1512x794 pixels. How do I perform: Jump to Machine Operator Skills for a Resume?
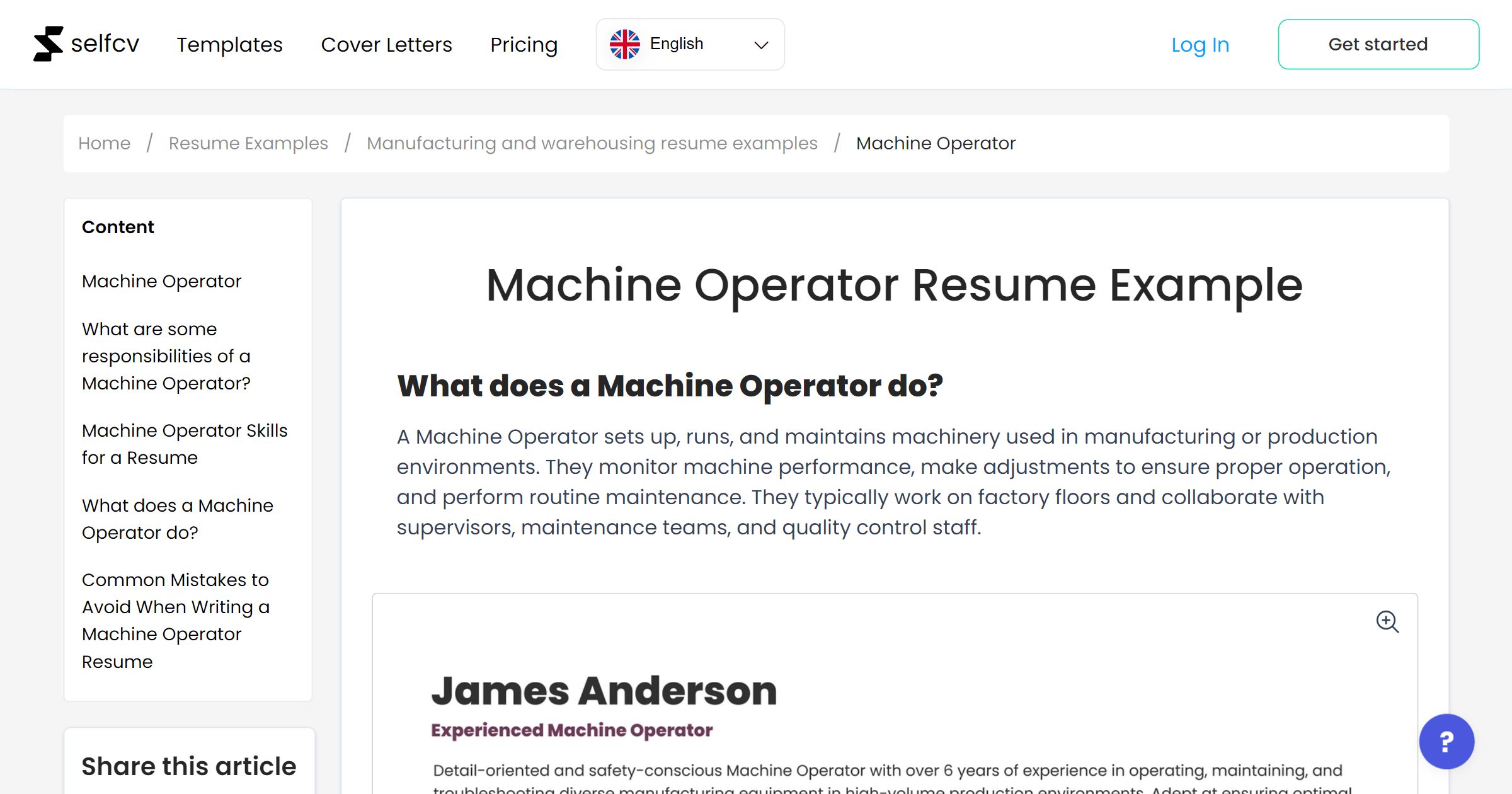pyautogui.click(x=185, y=444)
